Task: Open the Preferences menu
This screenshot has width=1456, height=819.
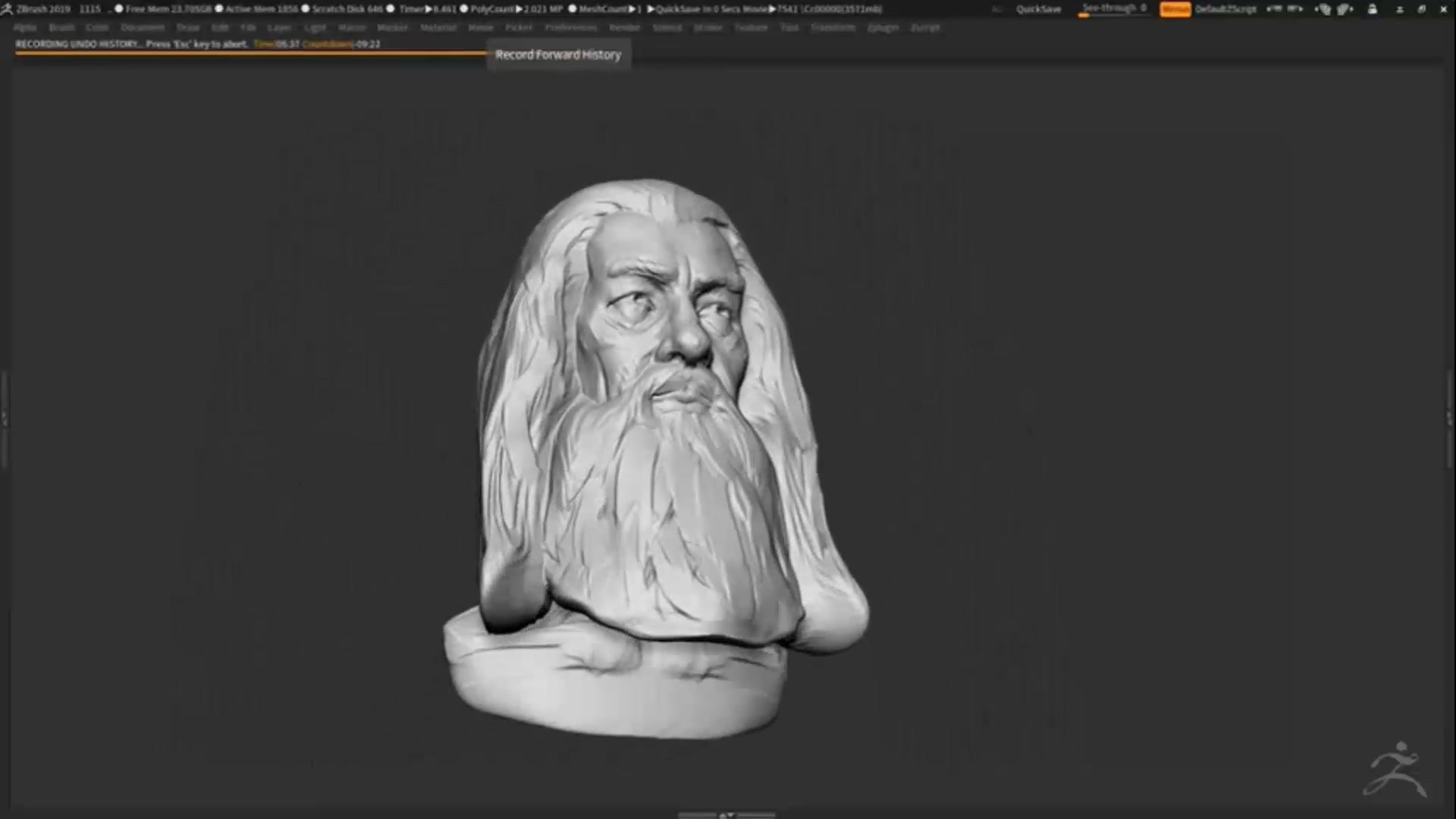Action: point(570,27)
